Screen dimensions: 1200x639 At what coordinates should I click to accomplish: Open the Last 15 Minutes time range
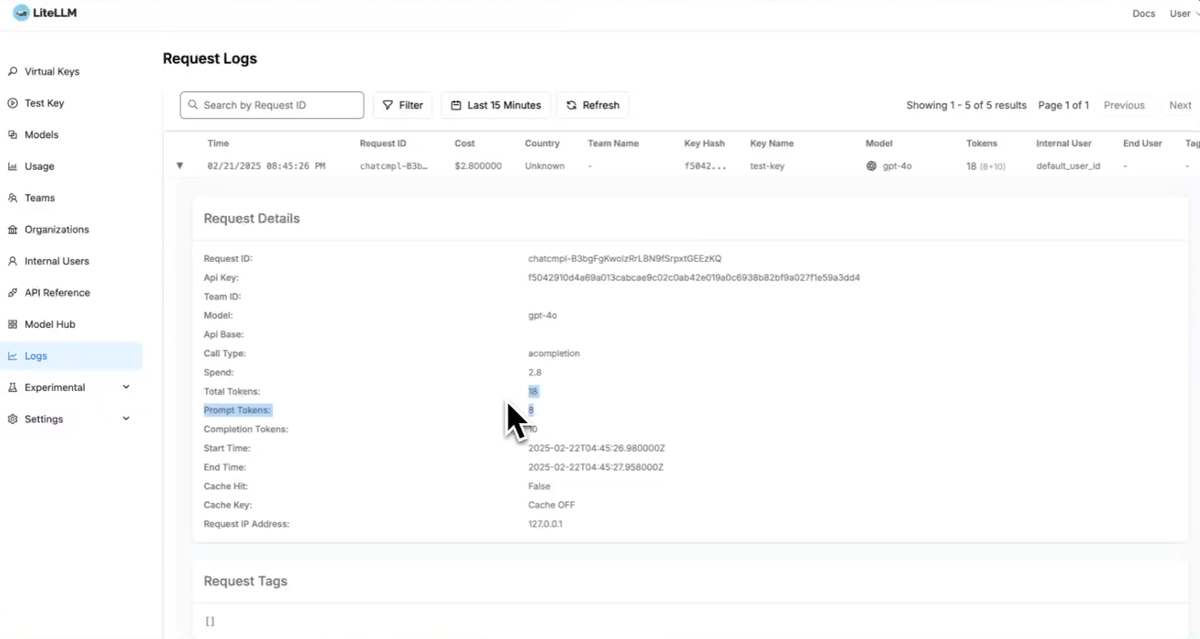(x=495, y=105)
